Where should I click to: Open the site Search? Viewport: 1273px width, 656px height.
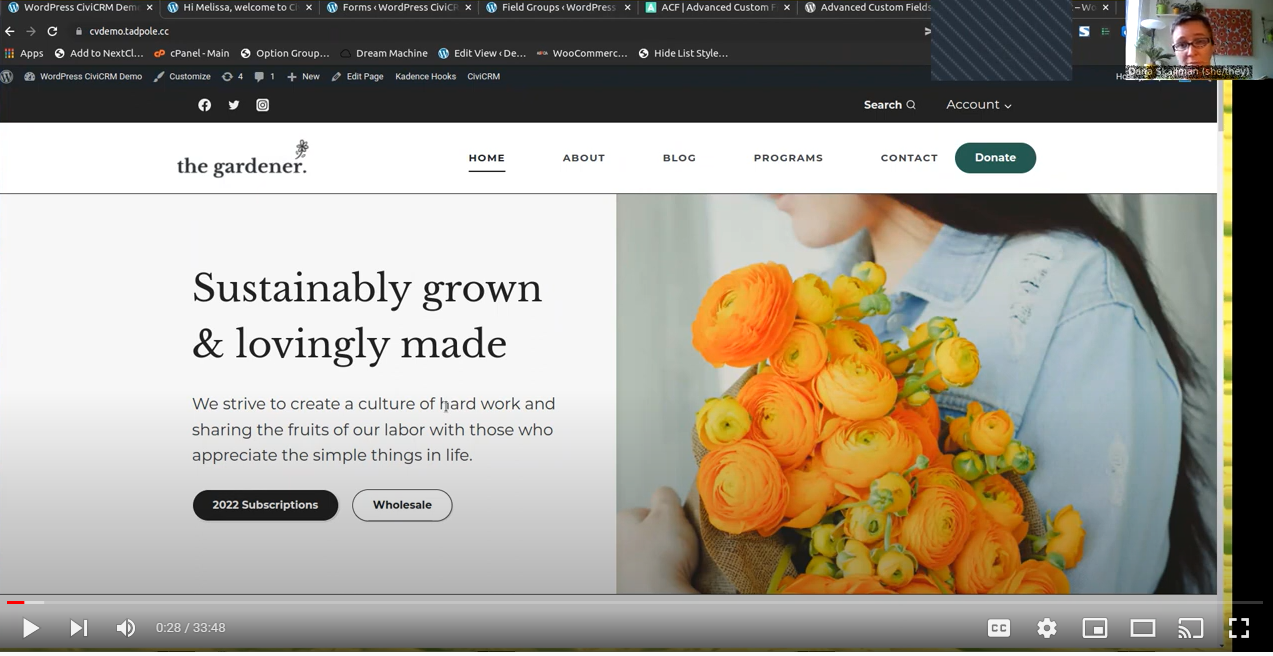click(x=889, y=105)
